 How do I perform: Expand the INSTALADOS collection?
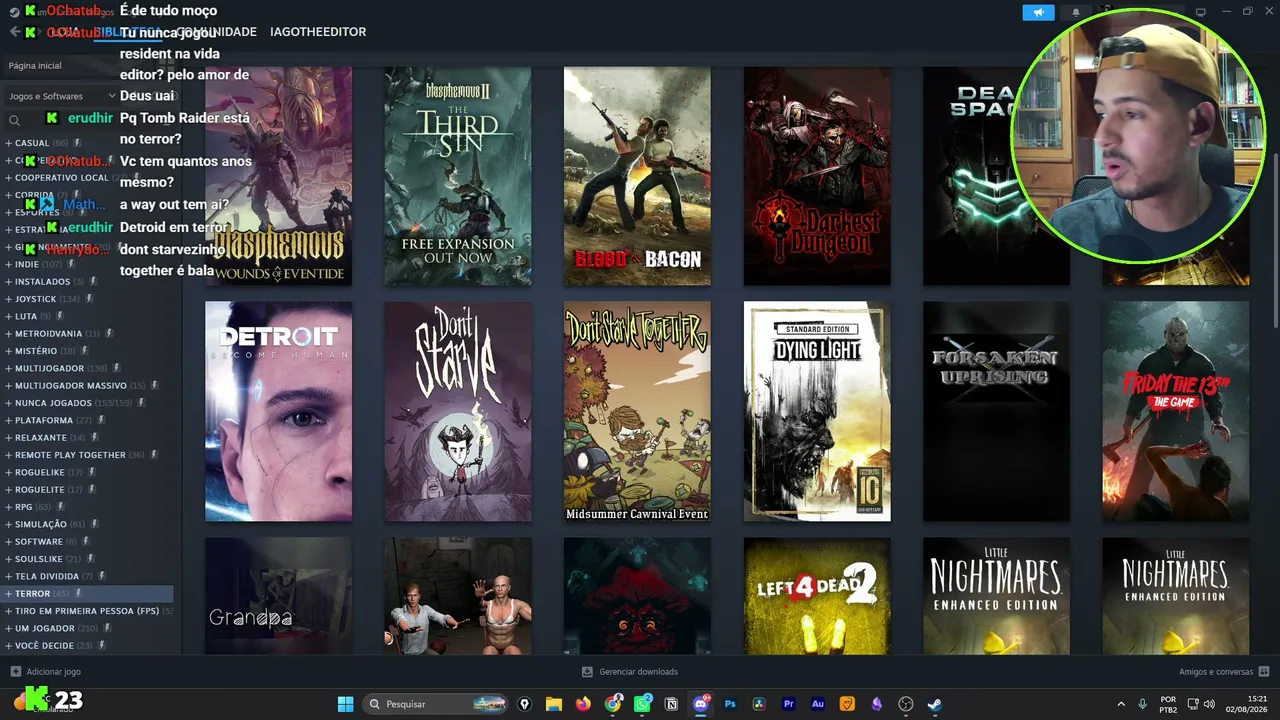[x=8, y=282]
